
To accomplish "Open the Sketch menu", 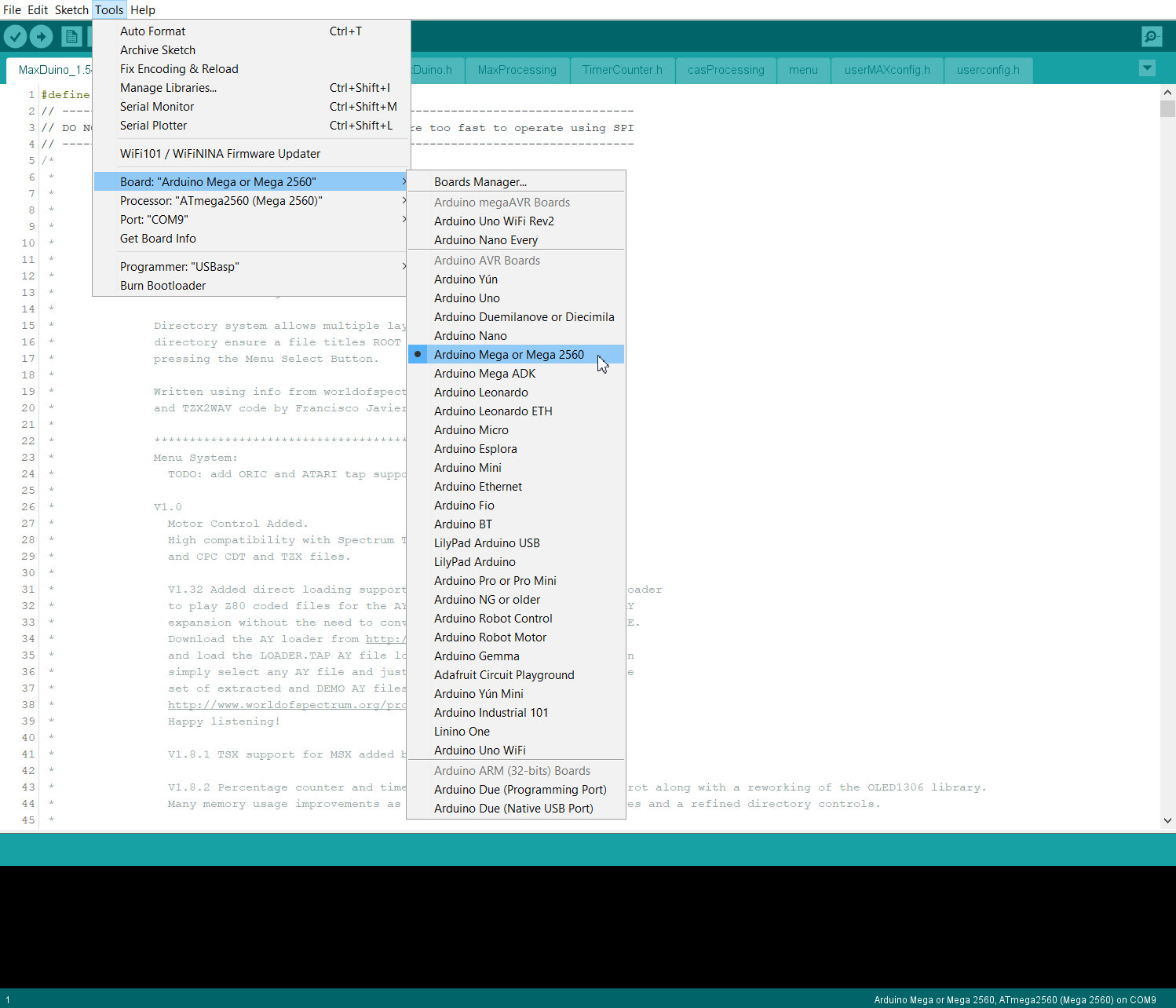I will point(71,10).
